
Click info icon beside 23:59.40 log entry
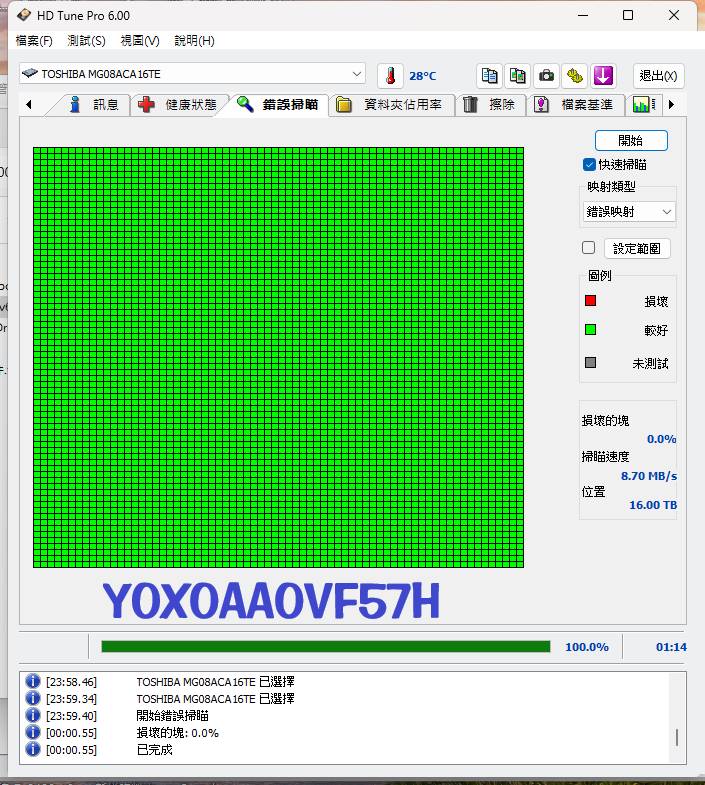pos(33,715)
